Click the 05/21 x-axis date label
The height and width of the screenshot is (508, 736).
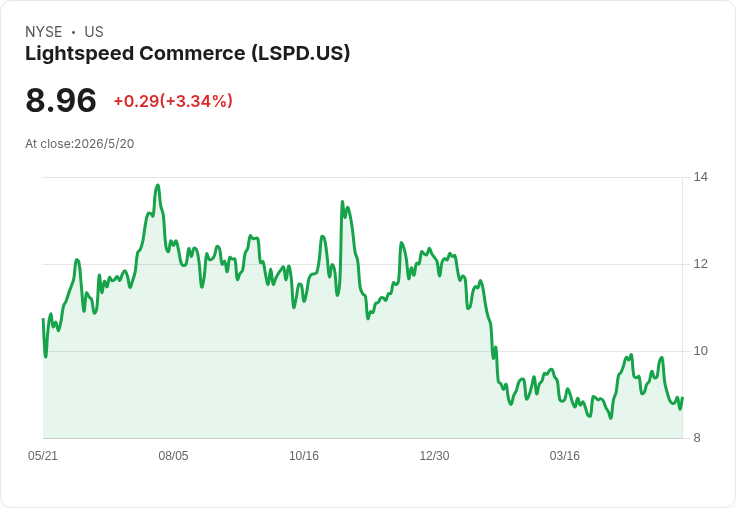[43, 455]
